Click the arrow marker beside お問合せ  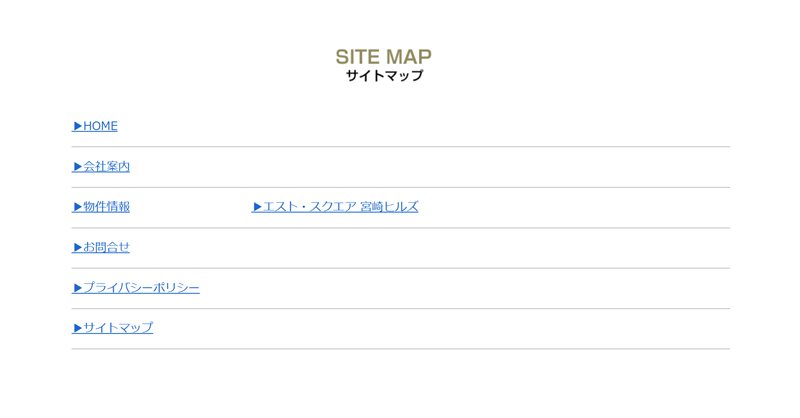pyautogui.click(x=77, y=247)
